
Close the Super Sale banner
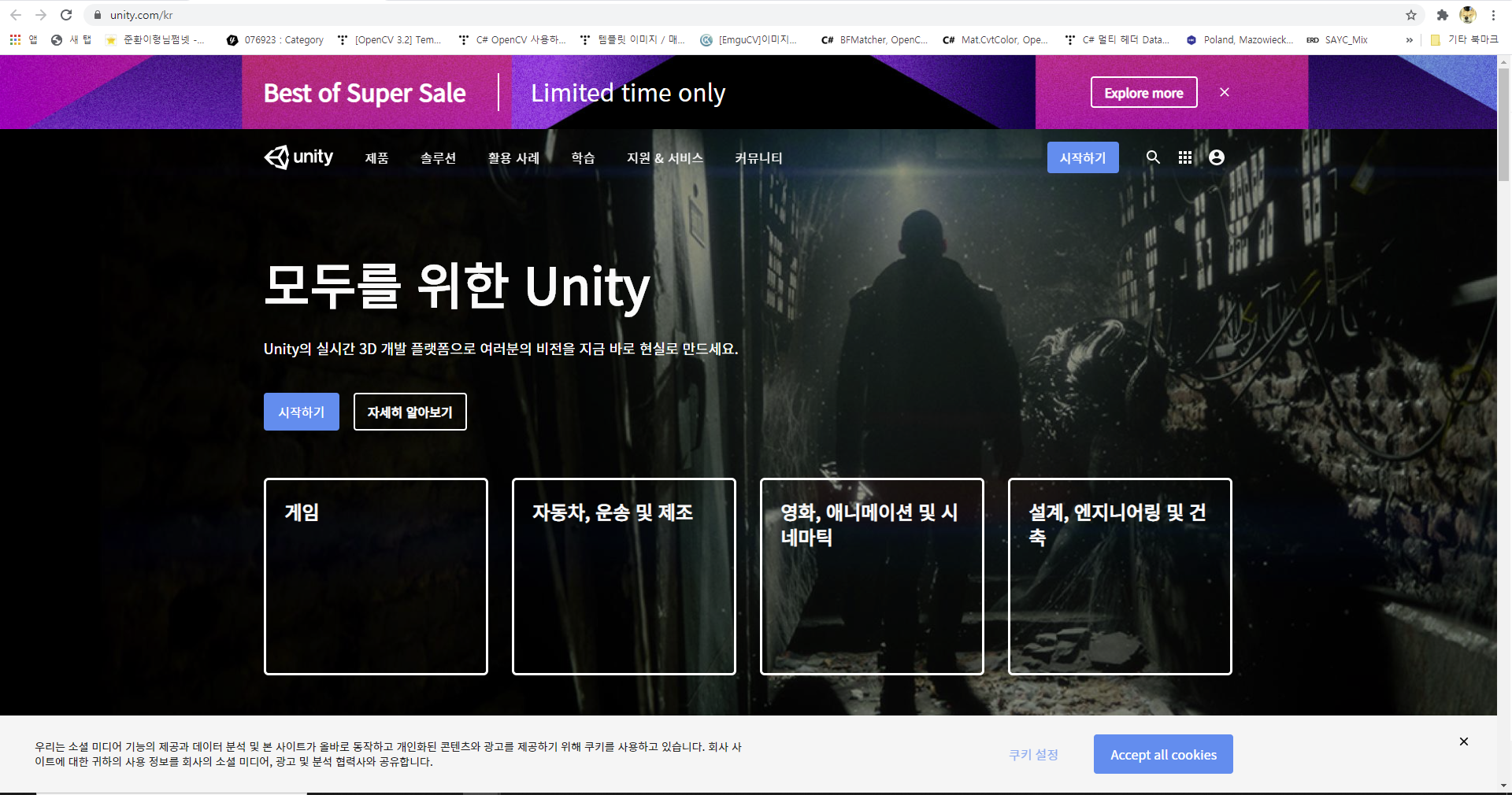tap(1224, 92)
